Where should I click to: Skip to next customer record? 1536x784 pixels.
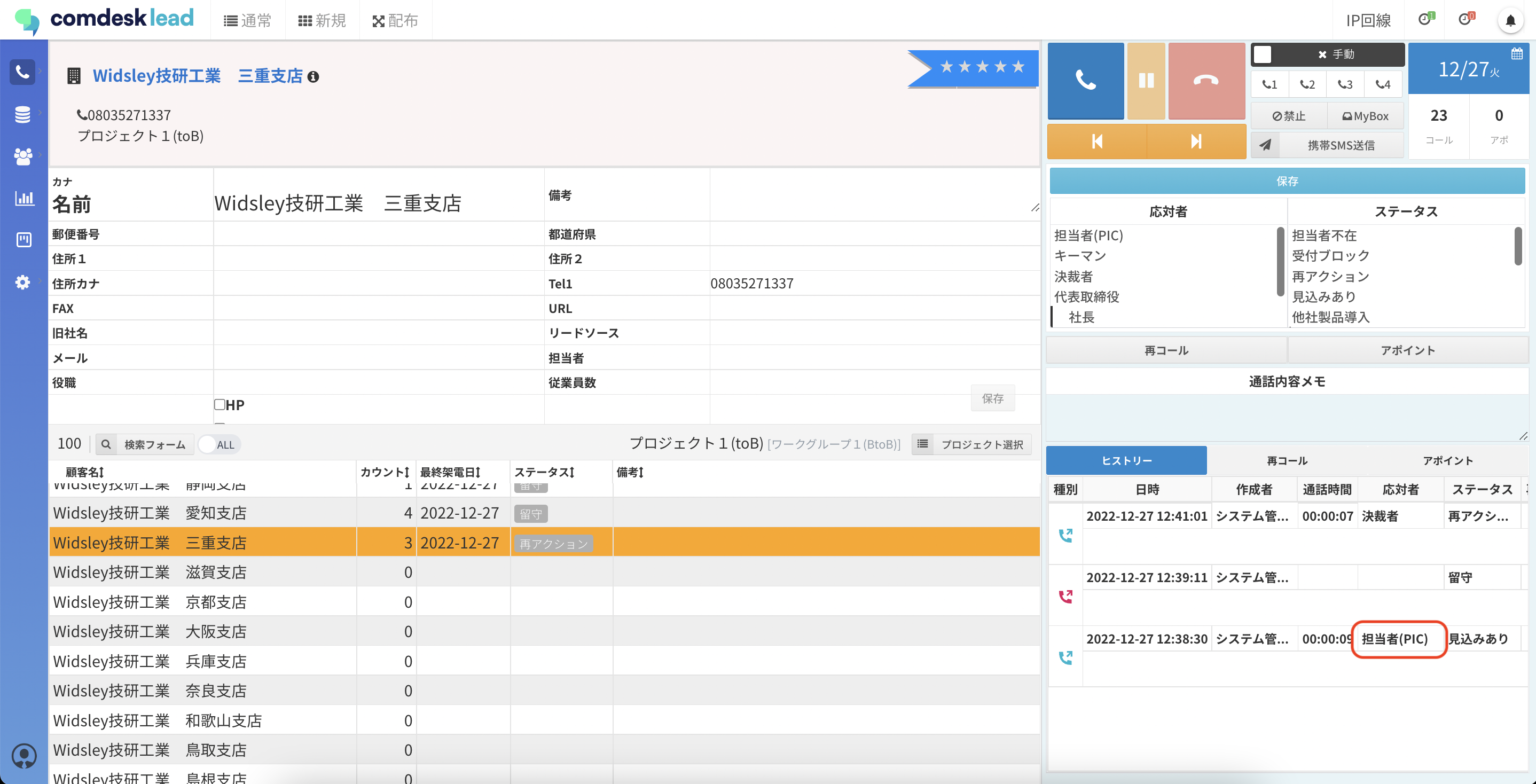(x=1196, y=142)
